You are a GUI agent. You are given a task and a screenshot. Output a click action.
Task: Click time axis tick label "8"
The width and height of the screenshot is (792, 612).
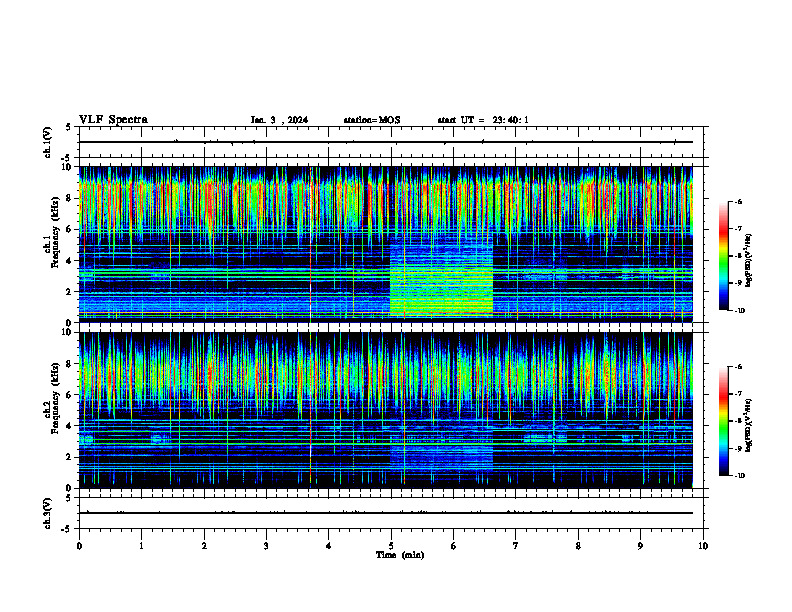(x=578, y=546)
